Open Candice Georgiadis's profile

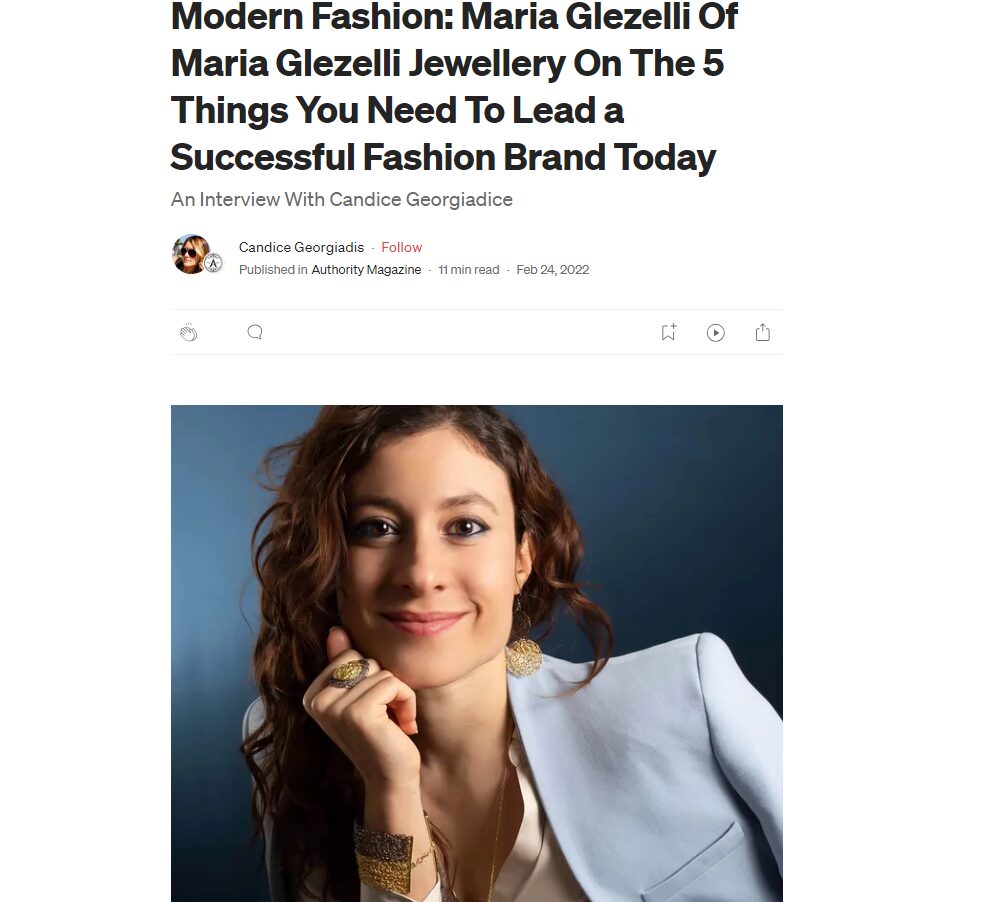pyautogui.click(x=302, y=247)
